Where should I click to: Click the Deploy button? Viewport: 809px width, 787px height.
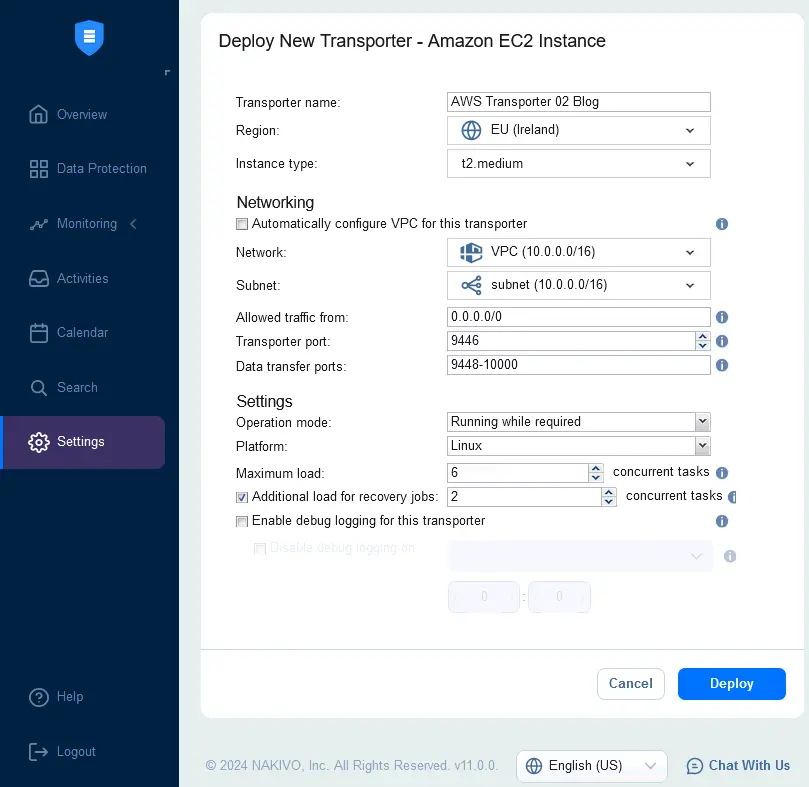[732, 684]
